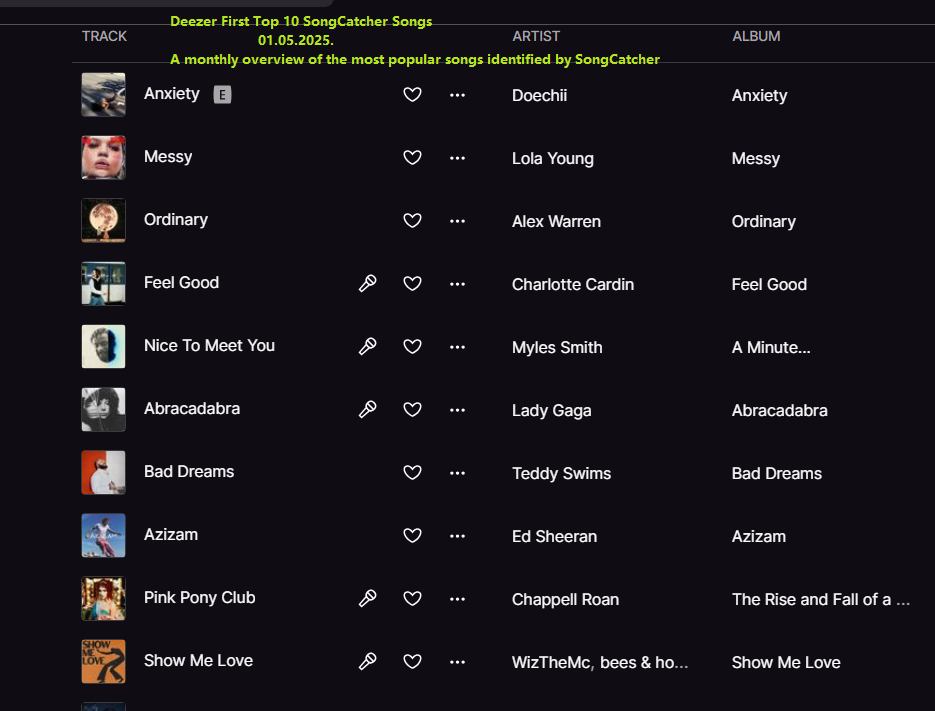Open Show Me Love lyrics icon
935x711 pixels.
tap(367, 661)
